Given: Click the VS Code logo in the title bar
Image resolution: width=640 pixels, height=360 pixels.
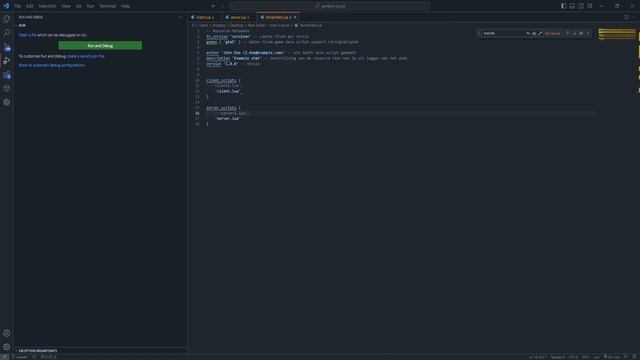Looking at the screenshot, I should coord(6,6).
